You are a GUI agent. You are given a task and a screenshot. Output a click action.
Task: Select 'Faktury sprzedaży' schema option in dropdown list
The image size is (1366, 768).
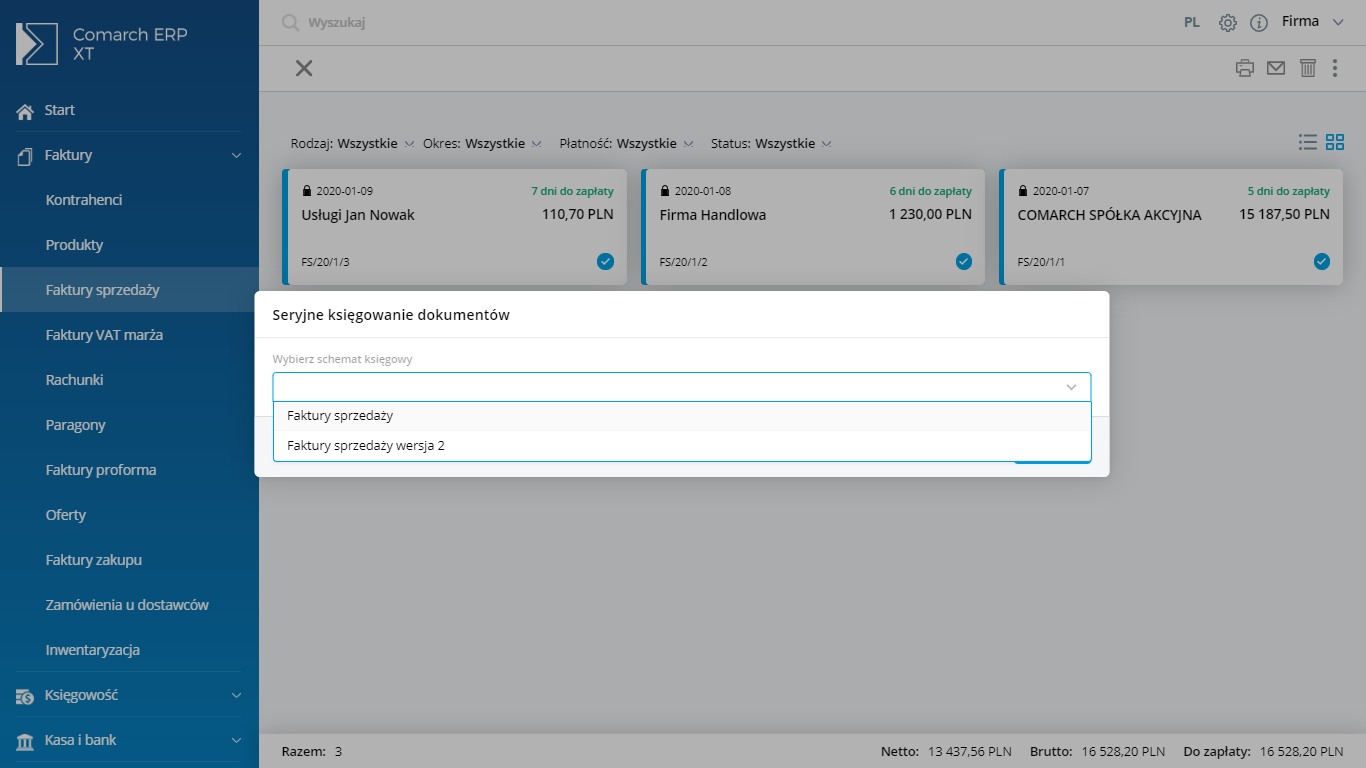point(682,416)
